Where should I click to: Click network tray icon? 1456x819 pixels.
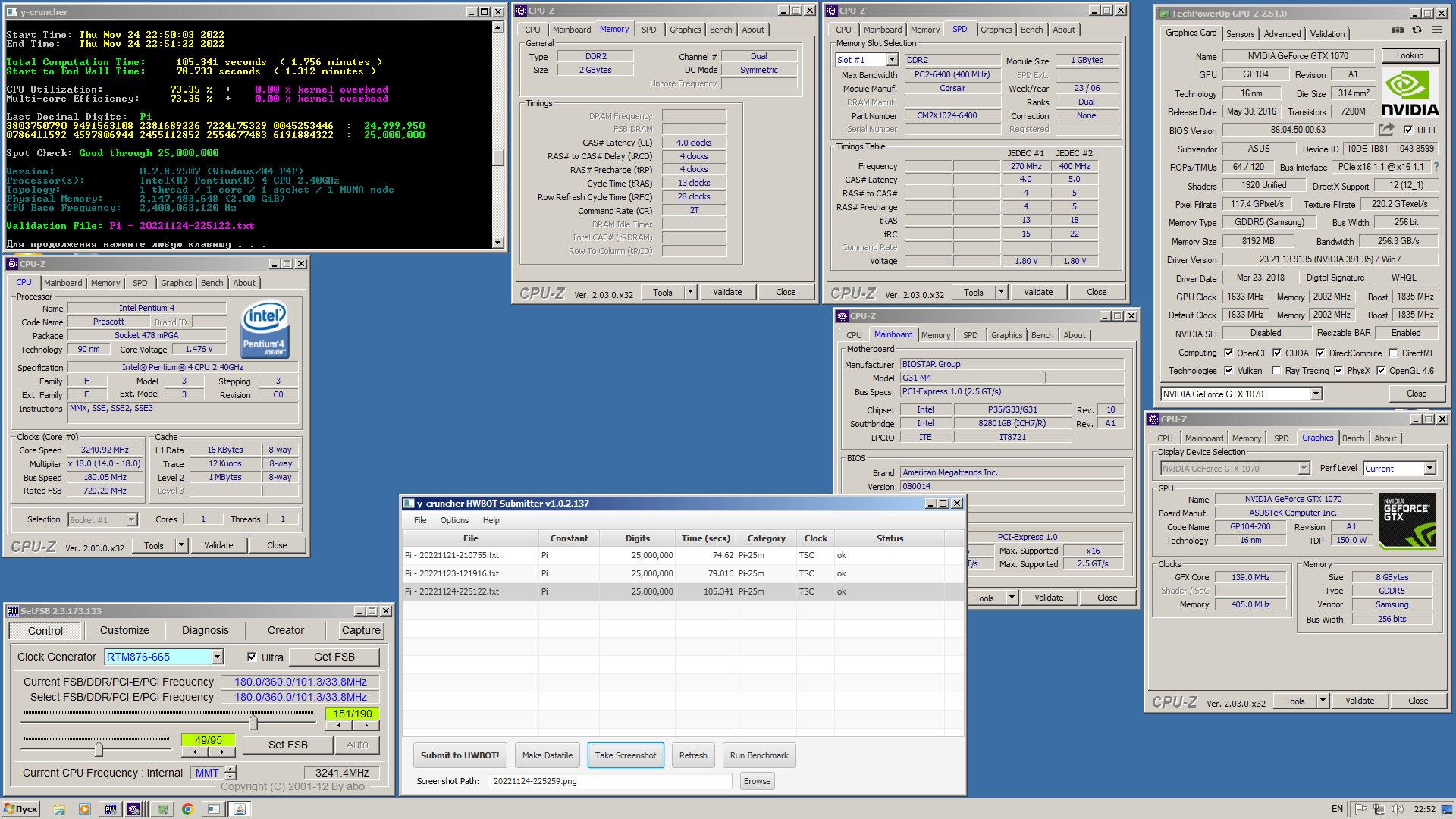coord(1379,809)
